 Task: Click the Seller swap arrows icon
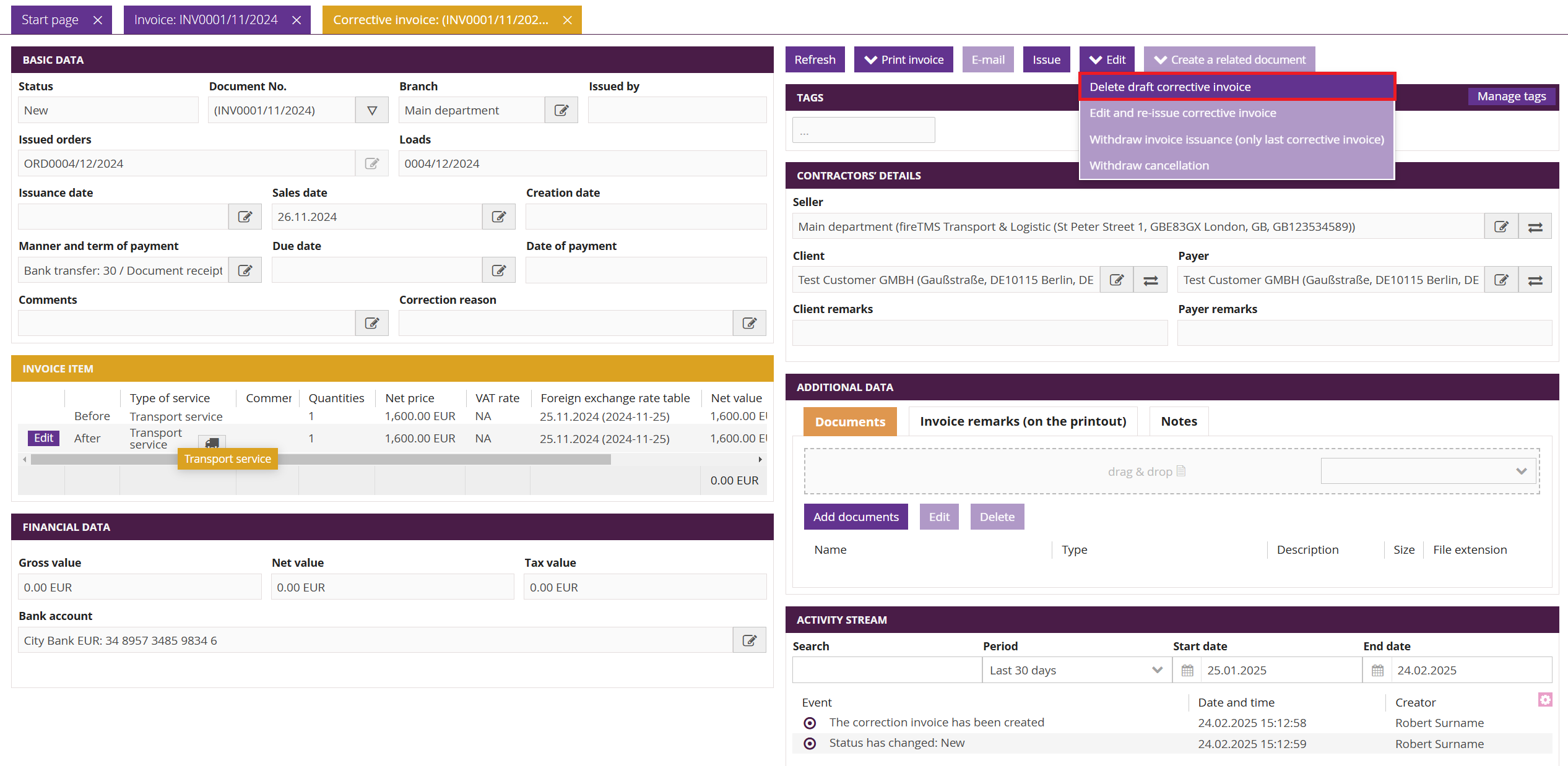1535,227
